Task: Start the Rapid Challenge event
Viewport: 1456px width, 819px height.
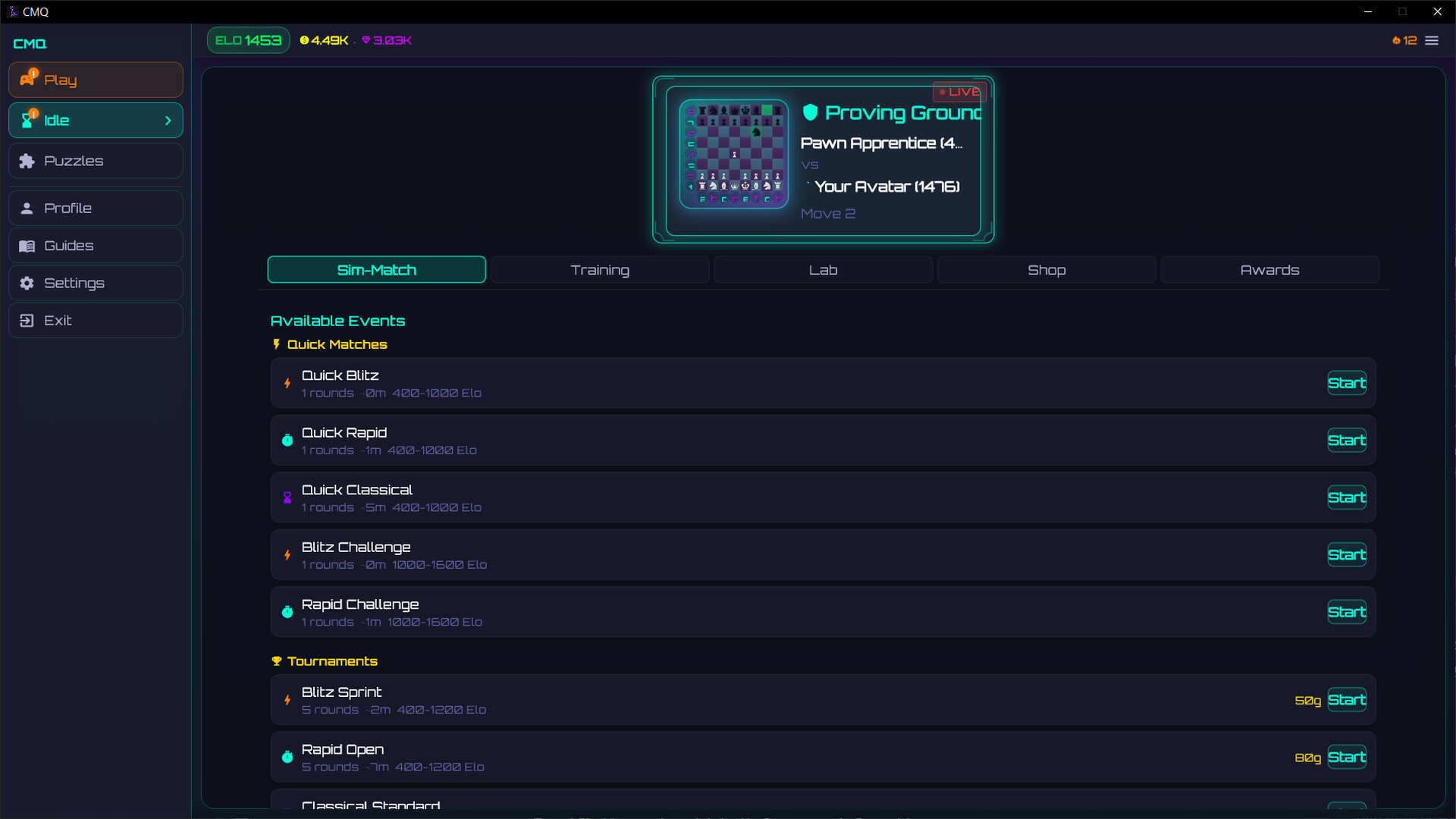Action: (x=1347, y=612)
